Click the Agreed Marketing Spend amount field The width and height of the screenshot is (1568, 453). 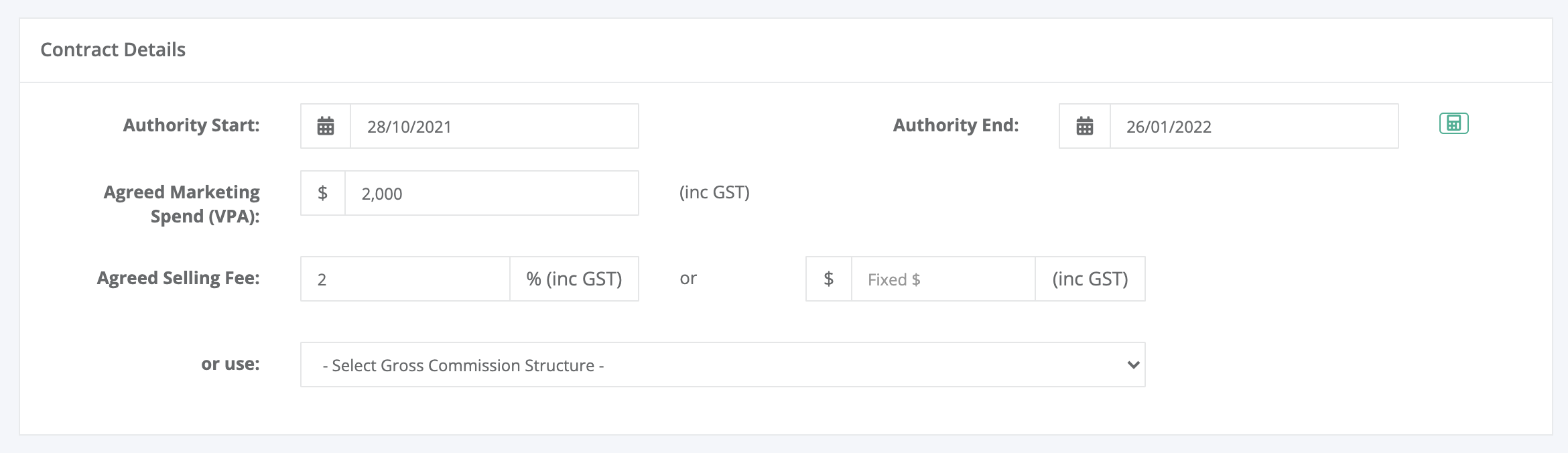point(492,193)
